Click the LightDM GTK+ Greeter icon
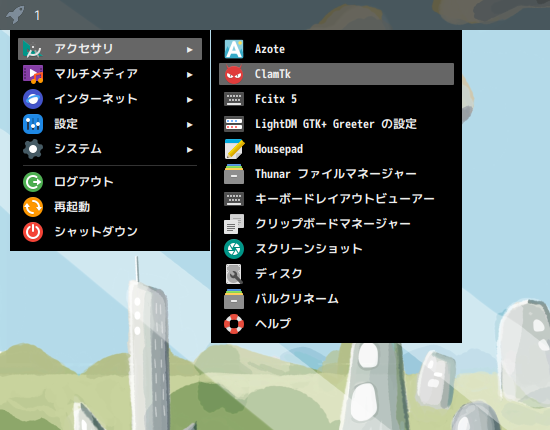 pyautogui.click(x=234, y=124)
